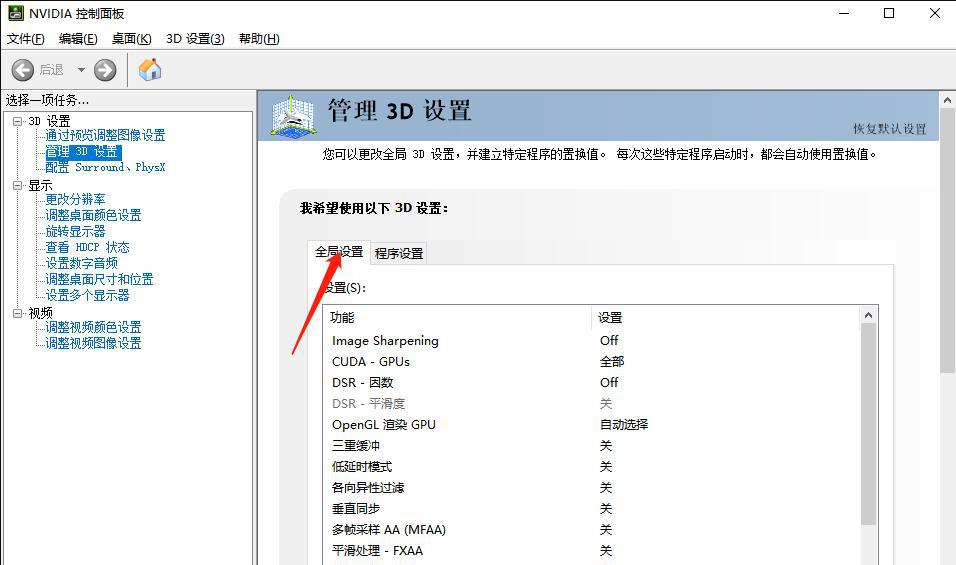Open 调整桌面尺寸和位置 task
956x565 pixels.
[x=99, y=279]
